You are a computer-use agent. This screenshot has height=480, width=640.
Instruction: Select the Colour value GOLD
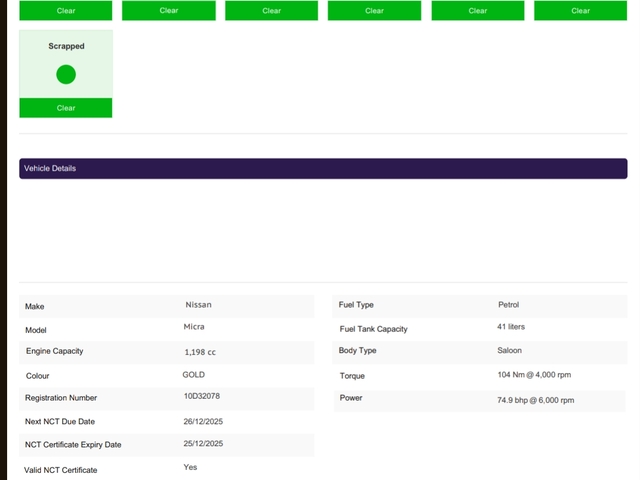[193, 375]
